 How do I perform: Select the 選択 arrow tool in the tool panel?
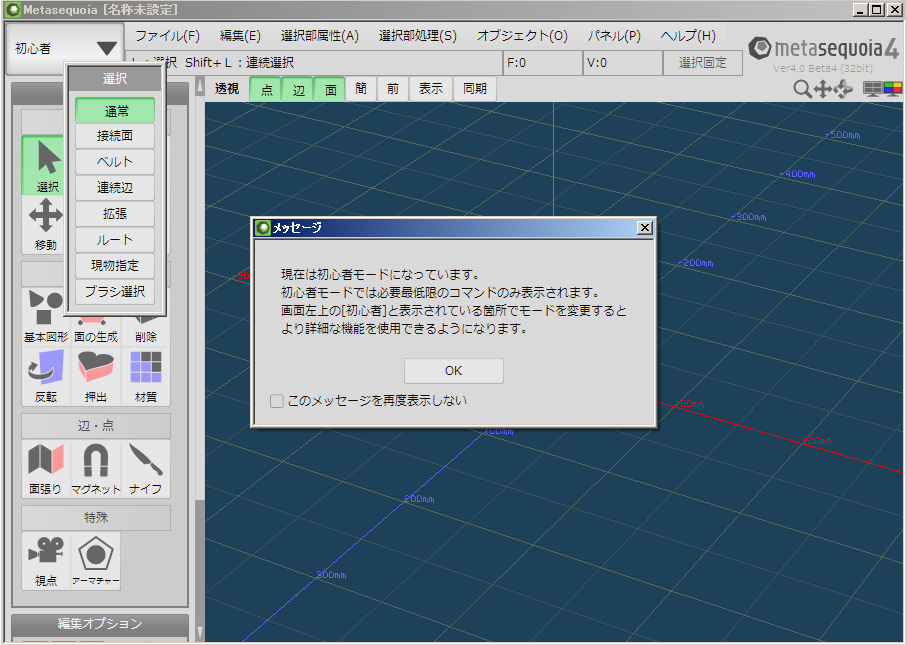(x=43, y=165)
